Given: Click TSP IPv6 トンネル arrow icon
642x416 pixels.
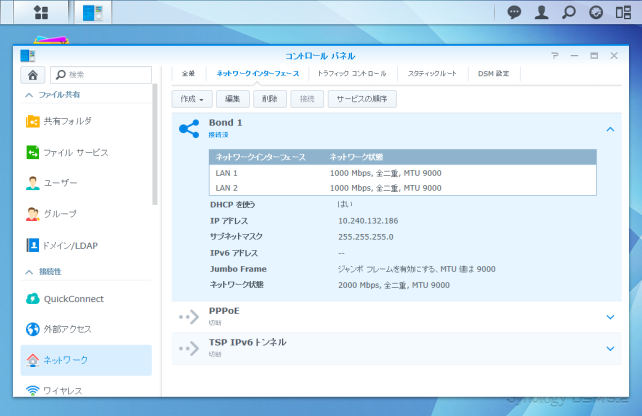Looking at the screenshot, I should pyautogui.click(x=189, y=348).
